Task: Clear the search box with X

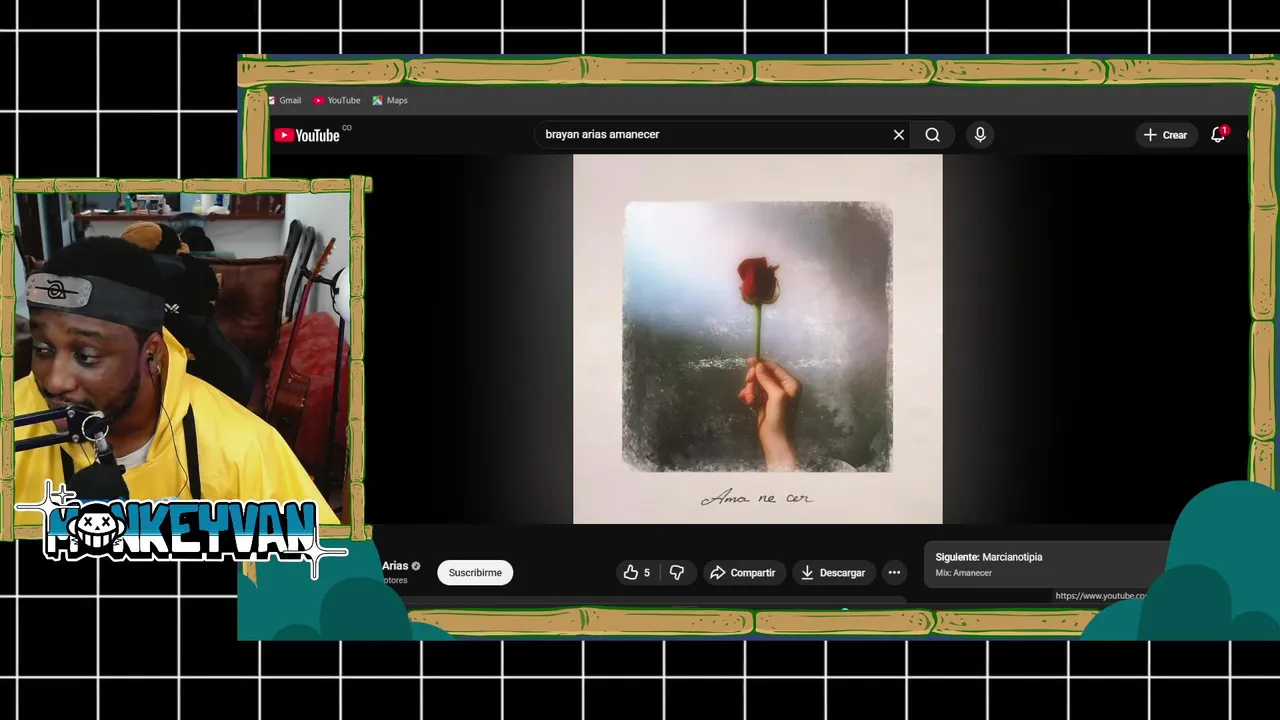Action: 899,135
